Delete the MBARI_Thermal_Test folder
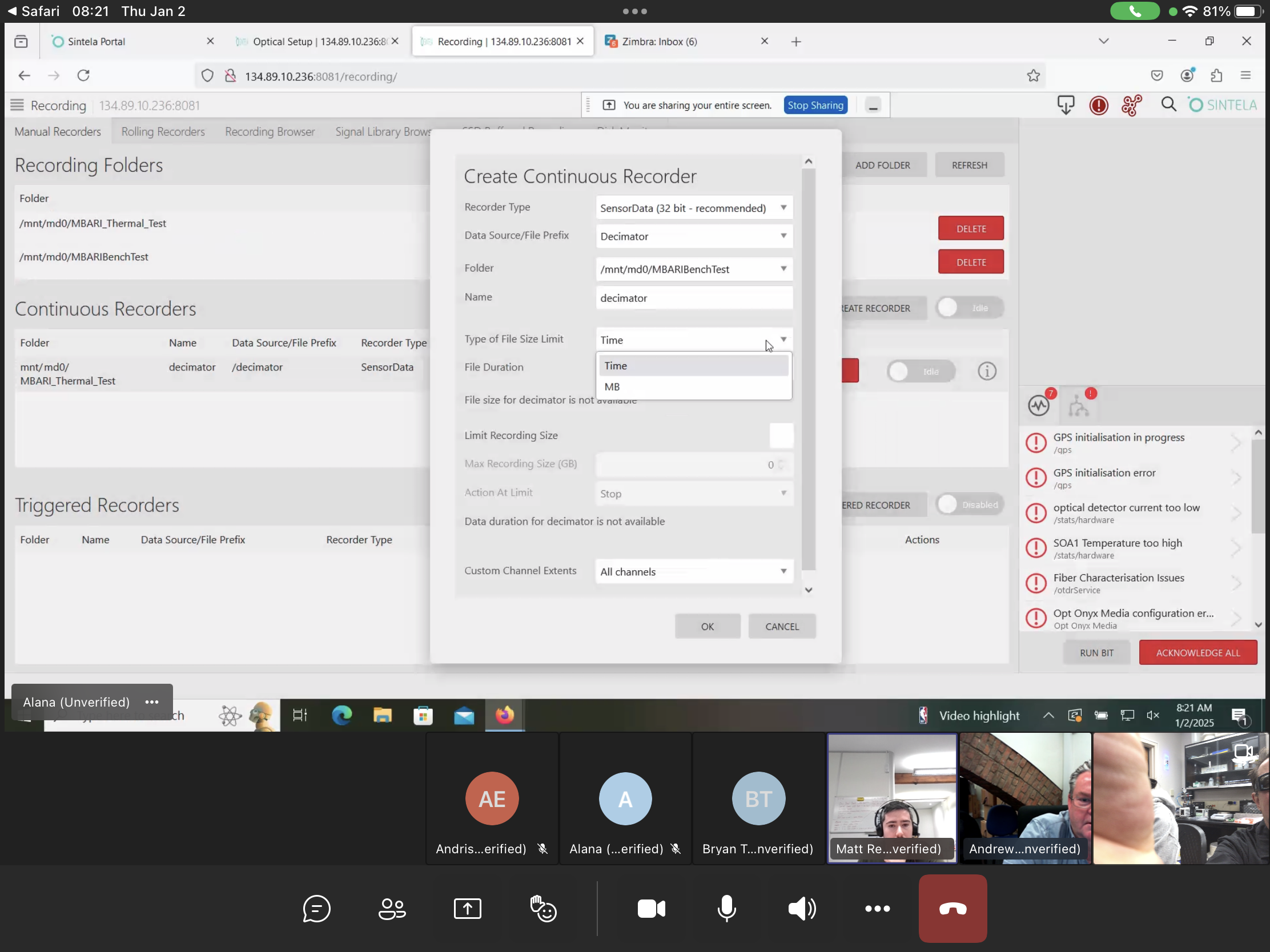The image size is (1270, 952). pos(971,228)
